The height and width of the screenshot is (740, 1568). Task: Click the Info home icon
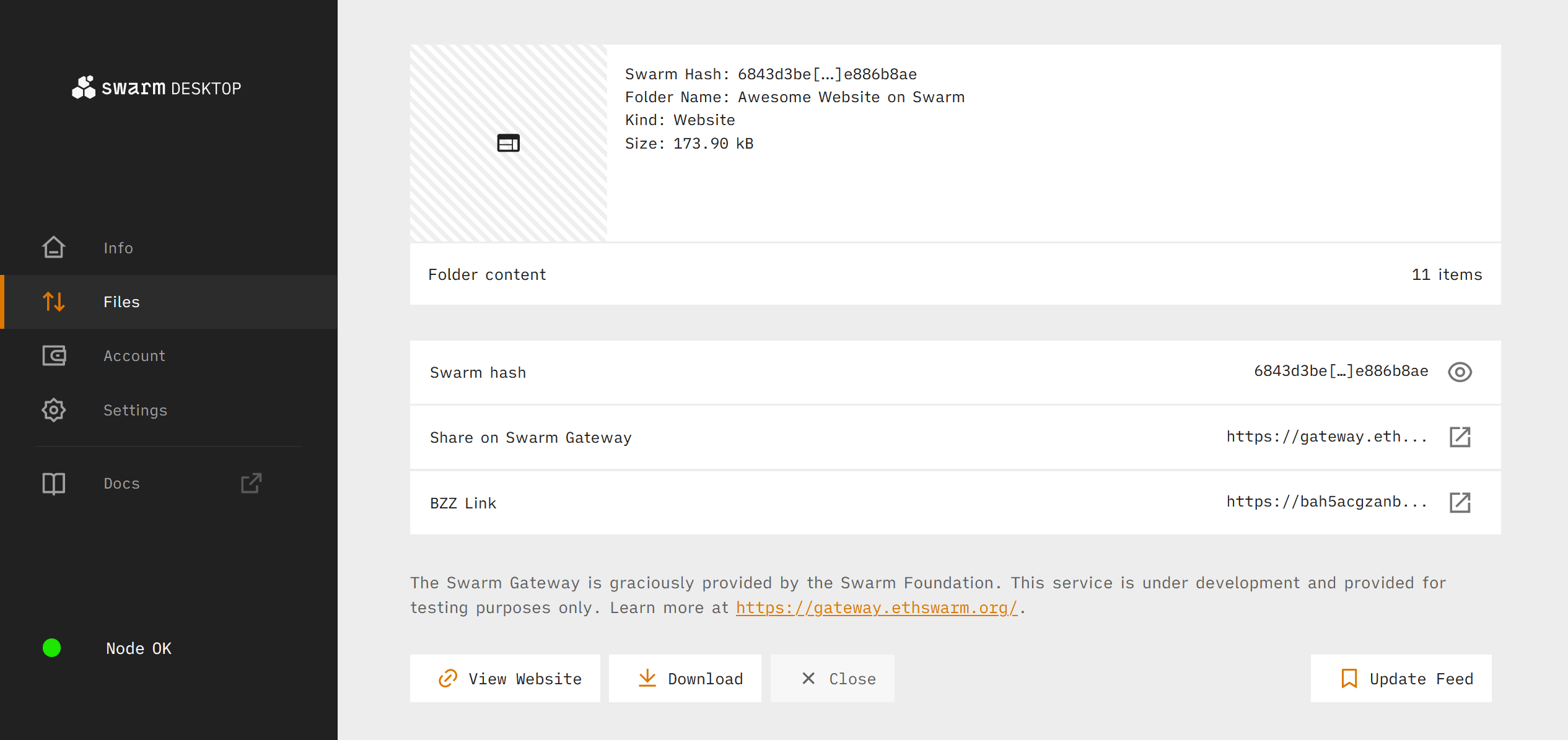click(54, 248)
